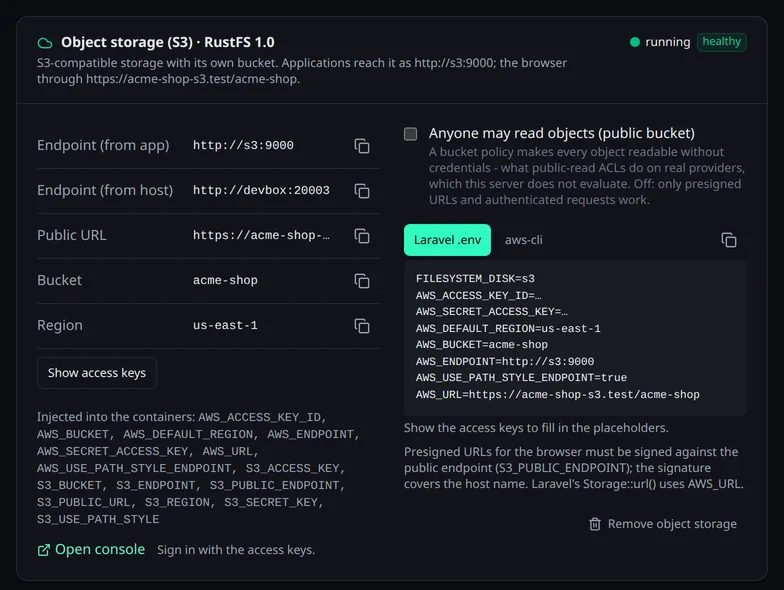784x590 pixels.
Task: Click the S3_USE_PATH_STYLE variable name
Action: [x=98, y=520]
